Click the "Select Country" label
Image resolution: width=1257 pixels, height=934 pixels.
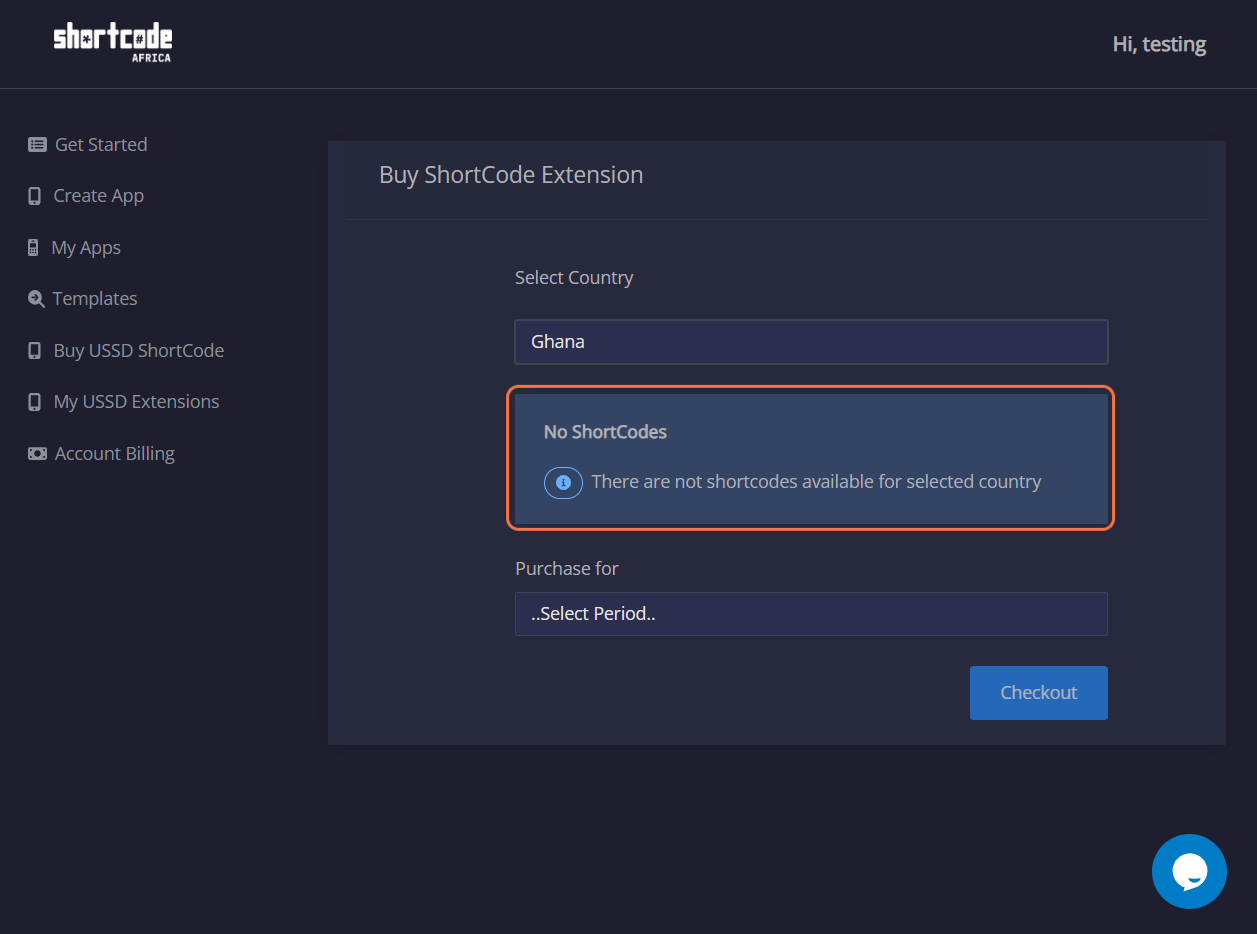click(x=574, y=278)
